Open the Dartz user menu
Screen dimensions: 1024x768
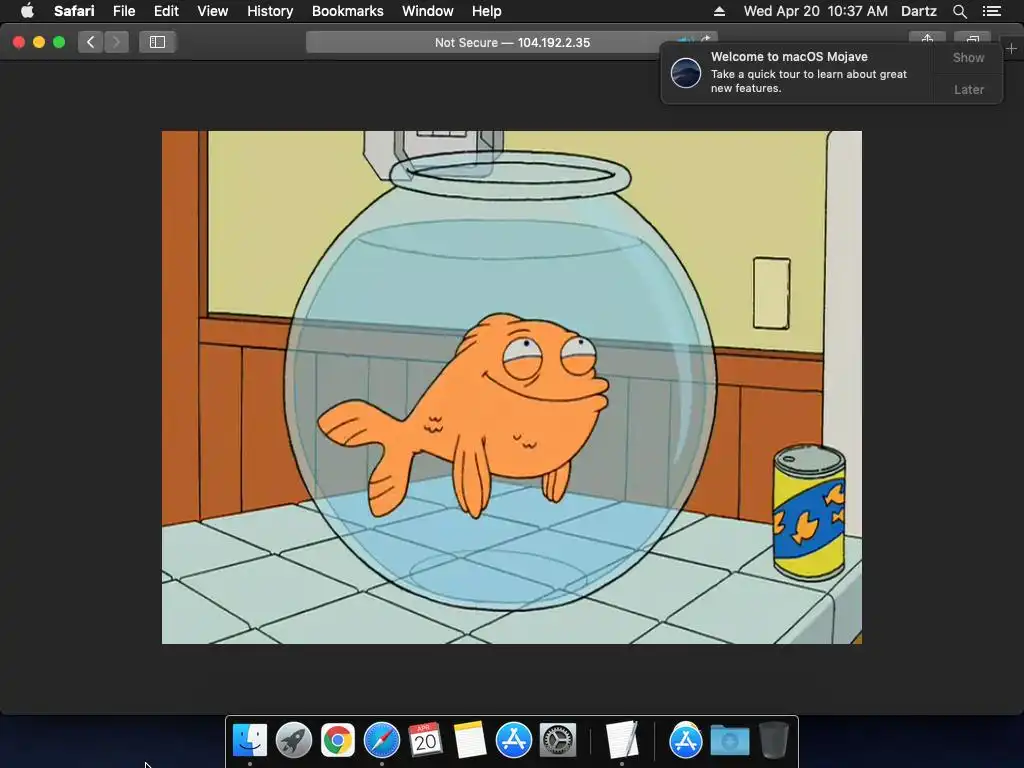918,11
